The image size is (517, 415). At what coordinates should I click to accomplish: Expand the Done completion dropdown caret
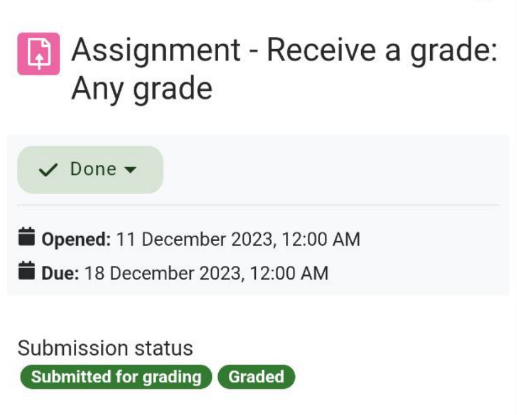tap(130, 170)
